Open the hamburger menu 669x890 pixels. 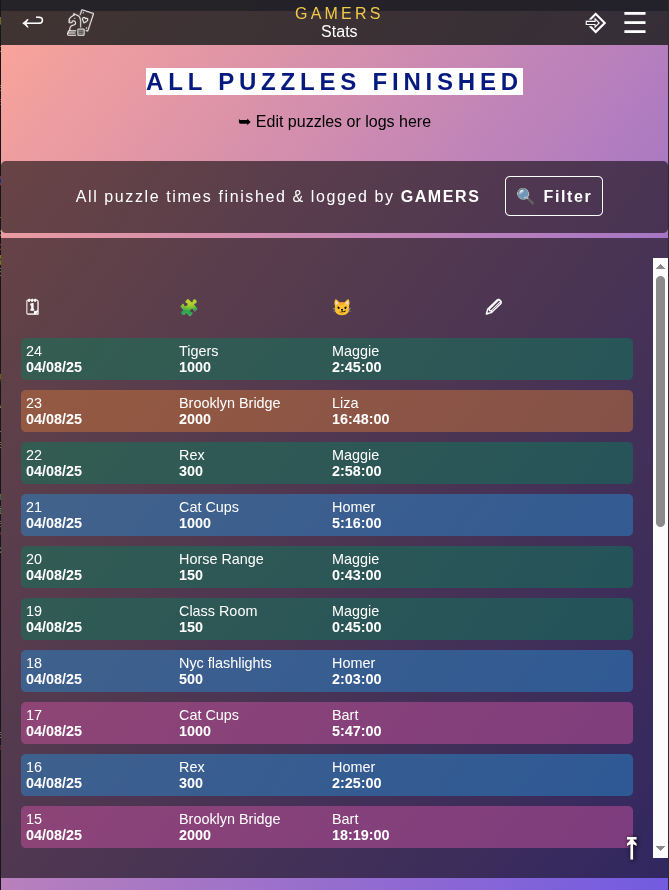pos(635,23)
